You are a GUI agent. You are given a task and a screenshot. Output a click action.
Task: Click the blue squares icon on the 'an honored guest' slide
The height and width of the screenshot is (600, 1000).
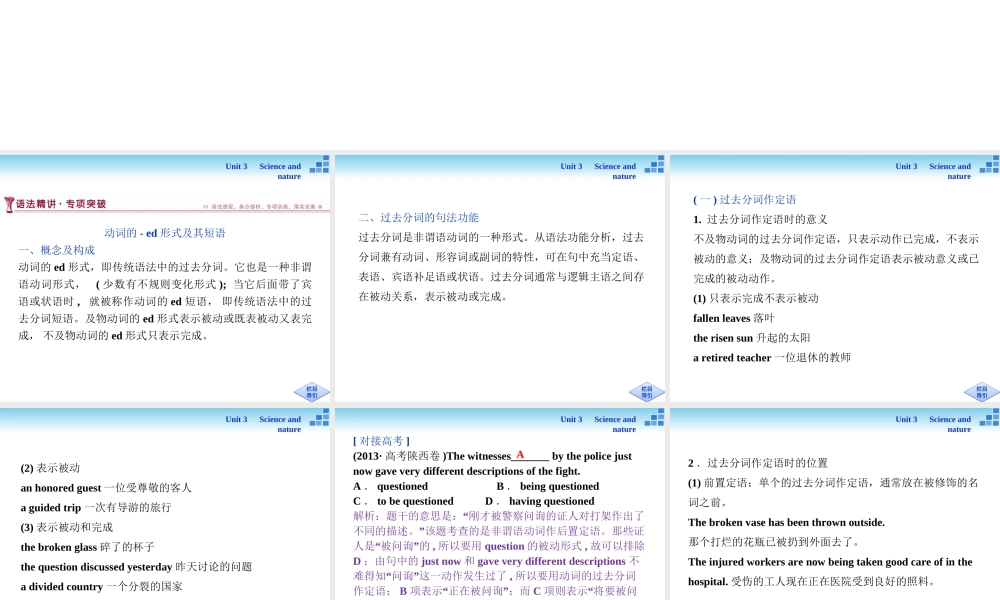[x=319, y=418]
